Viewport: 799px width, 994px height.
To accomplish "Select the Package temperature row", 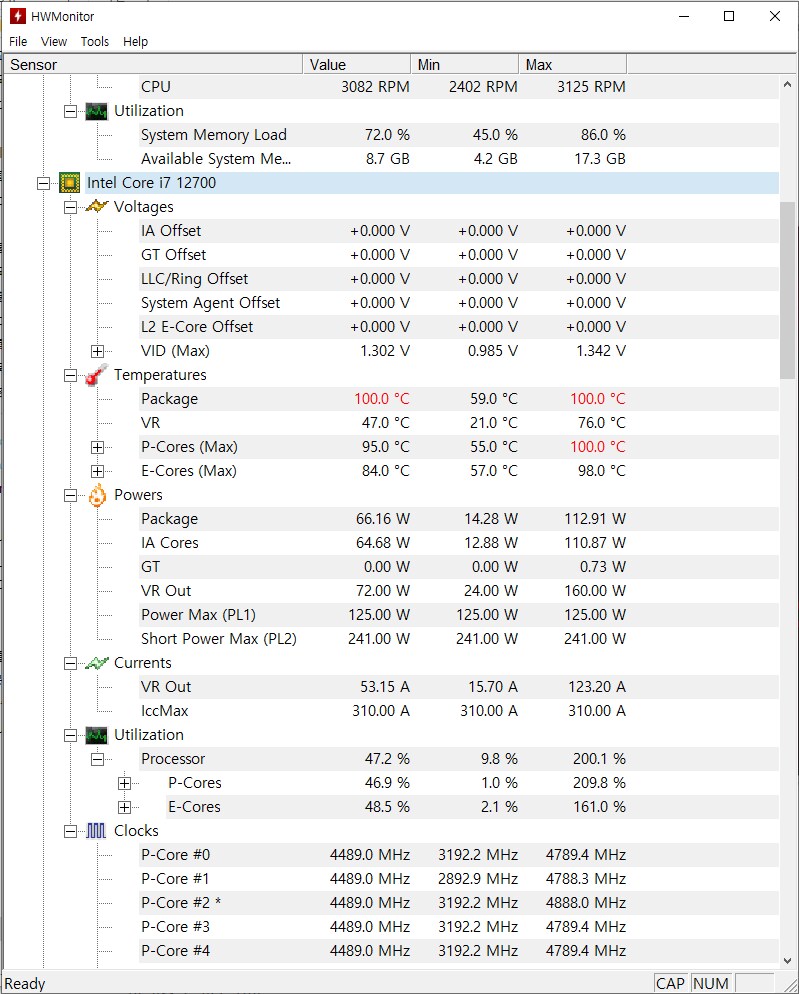I will pyautogui.click(x=459, y=399).
